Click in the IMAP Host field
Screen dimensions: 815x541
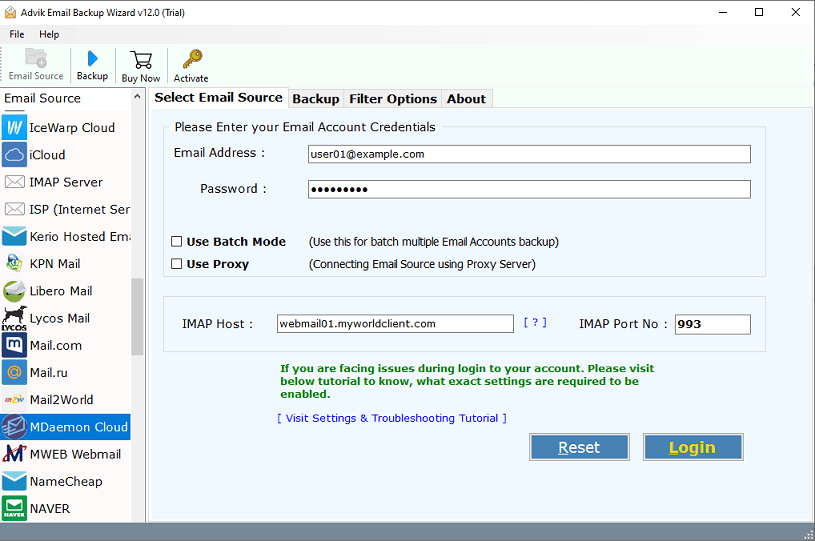(x=395, y=324)
